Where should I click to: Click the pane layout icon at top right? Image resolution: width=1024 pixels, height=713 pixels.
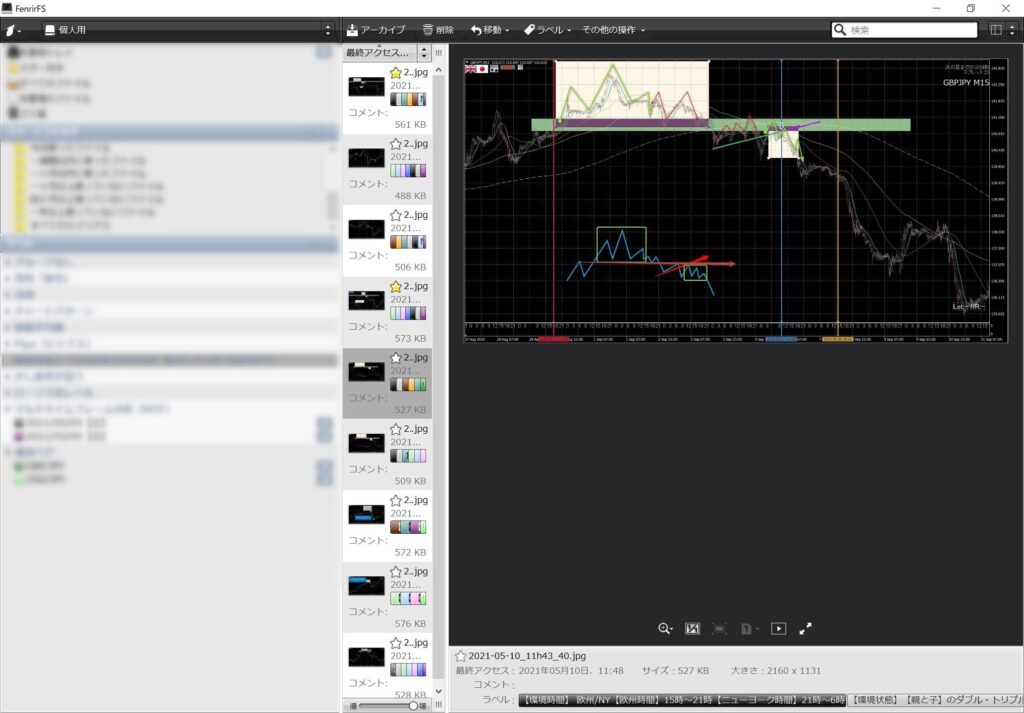[996, 30]
